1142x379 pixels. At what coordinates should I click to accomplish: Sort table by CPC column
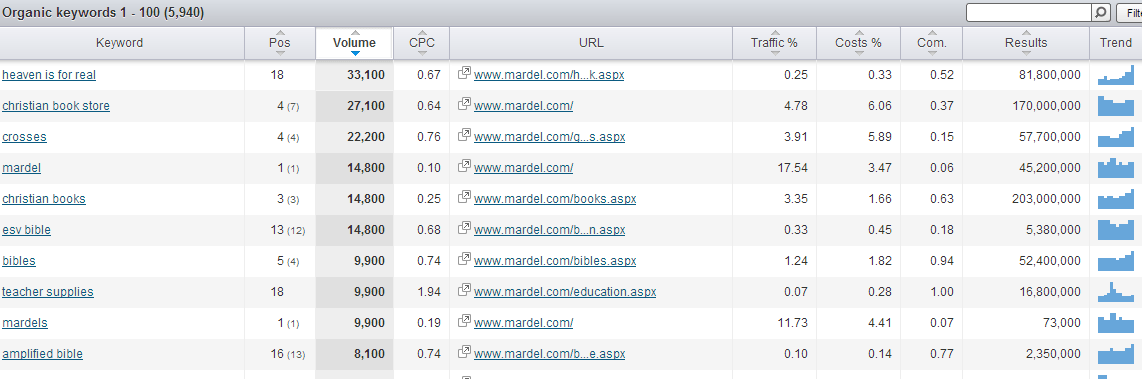pyautogui.click(x=422, y=43)
